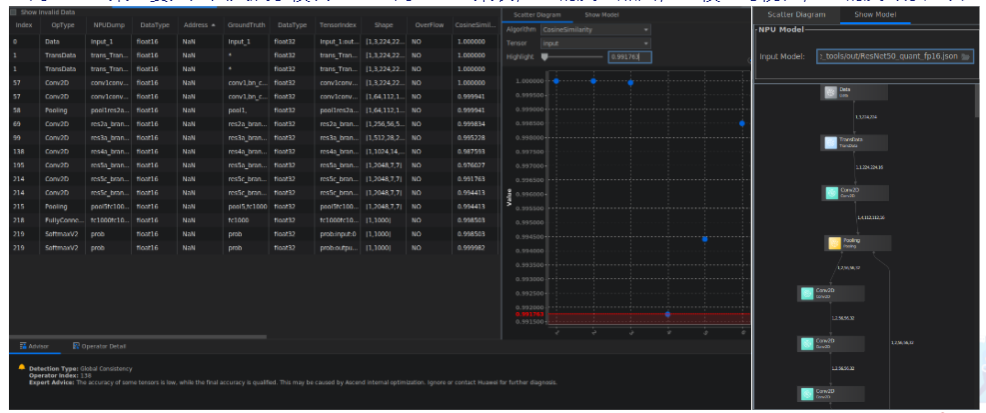Viewport: 986px width, 413px height.
Task: Click the edge label 1,3,224,224 in model graph
Action: pyautogui.click(x=865, y=118)
